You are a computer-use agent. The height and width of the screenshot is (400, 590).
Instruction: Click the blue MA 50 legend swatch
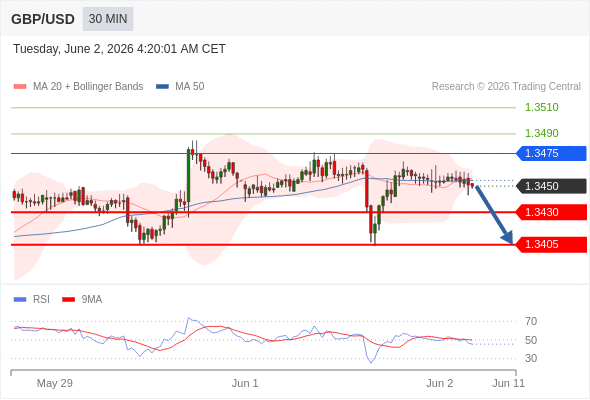162,87
